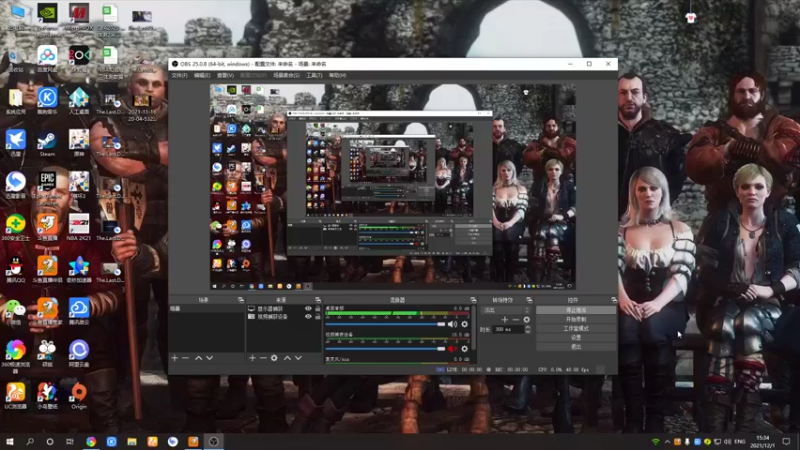Screen dimensions: 800x450
Task: Open the View (查看) menu in OBS
Action: (x=225, y=76)
